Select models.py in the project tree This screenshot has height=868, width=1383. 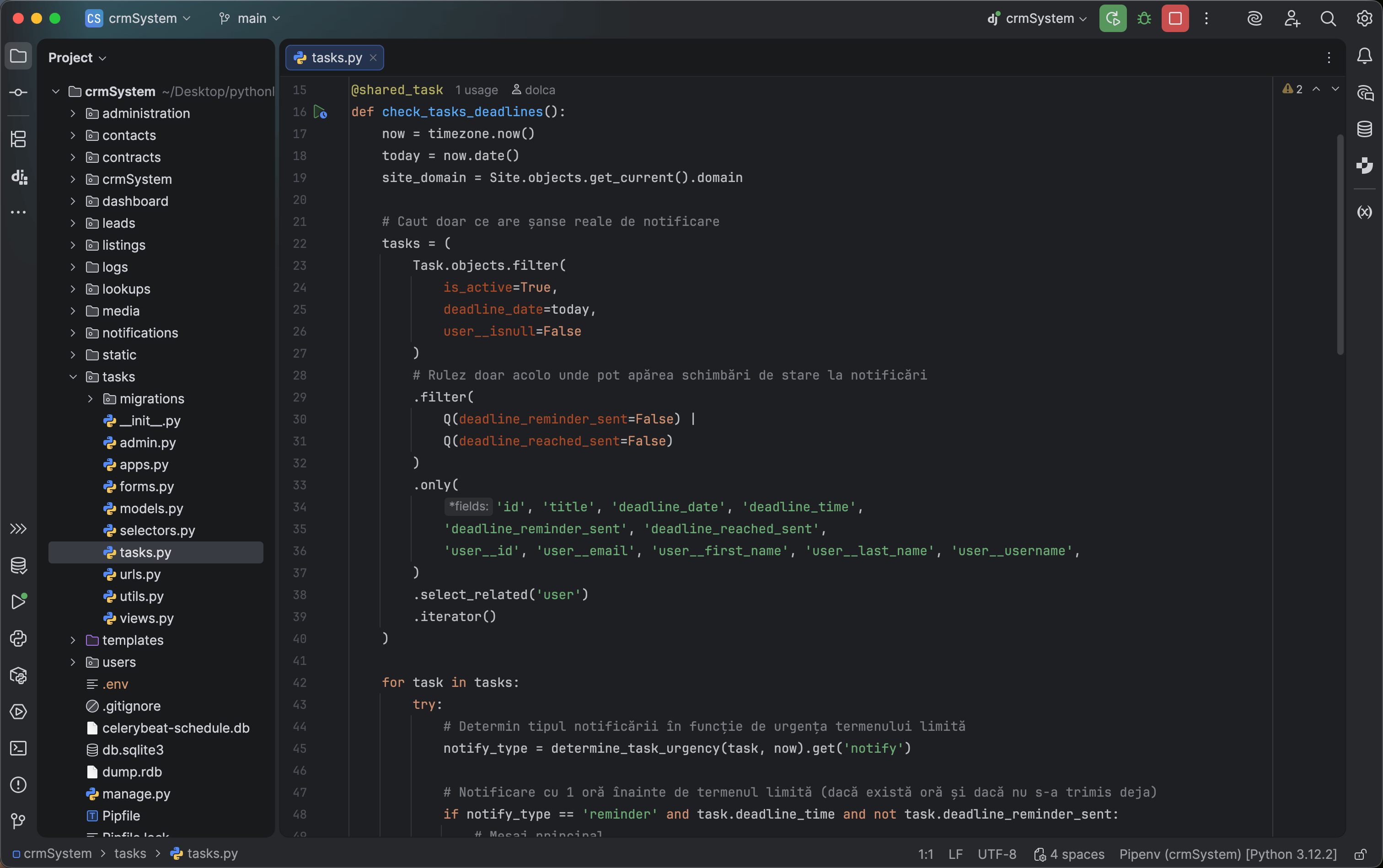click(x=151, y=509)
